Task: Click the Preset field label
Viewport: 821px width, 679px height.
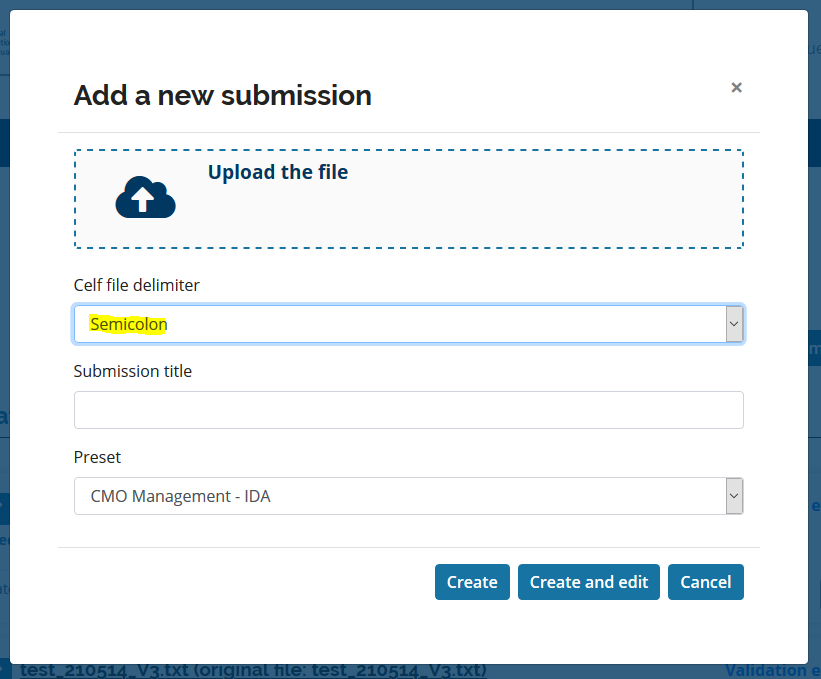Action: pos(97,457)
